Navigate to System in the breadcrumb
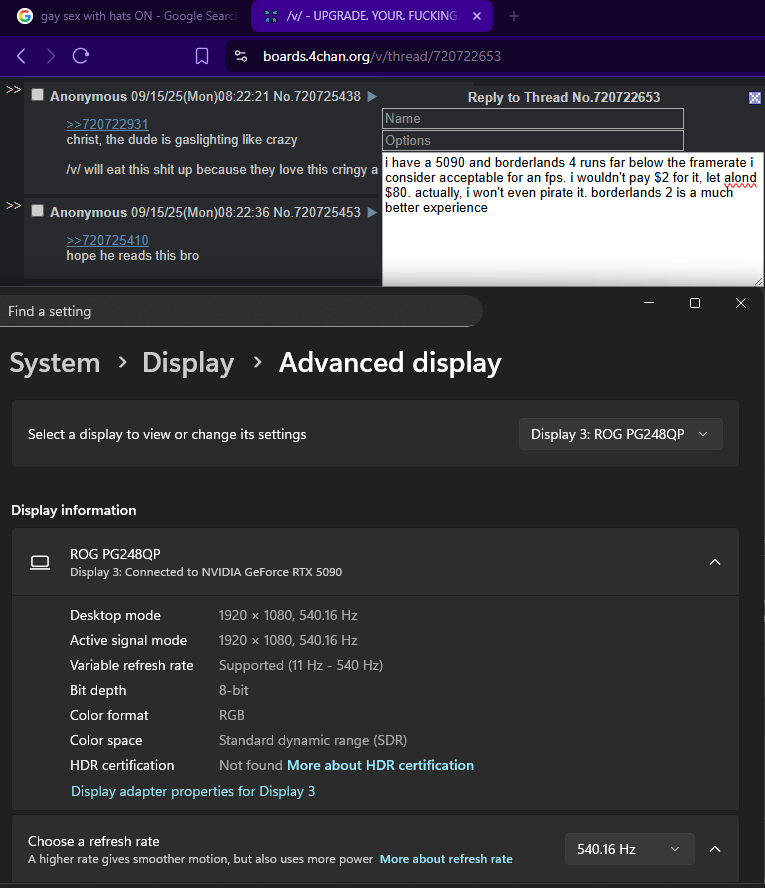 click(x=55, y=362)
